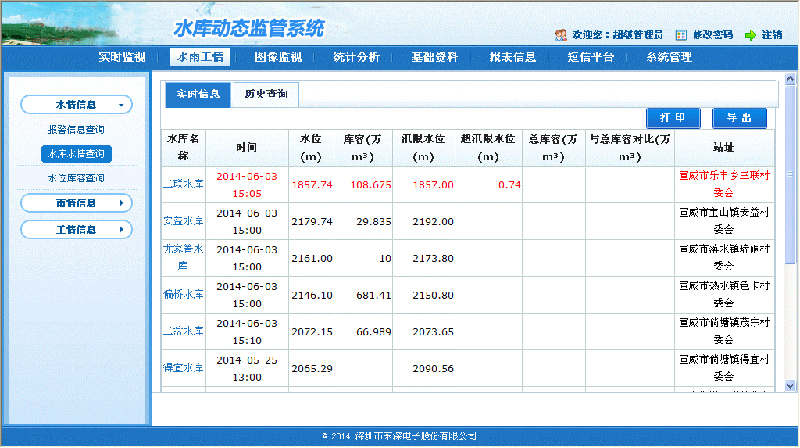Image resolution: width=800 pixels, height=448 pixels.
Task: Select the 系统管理 menu item
Action: point(669,57)
